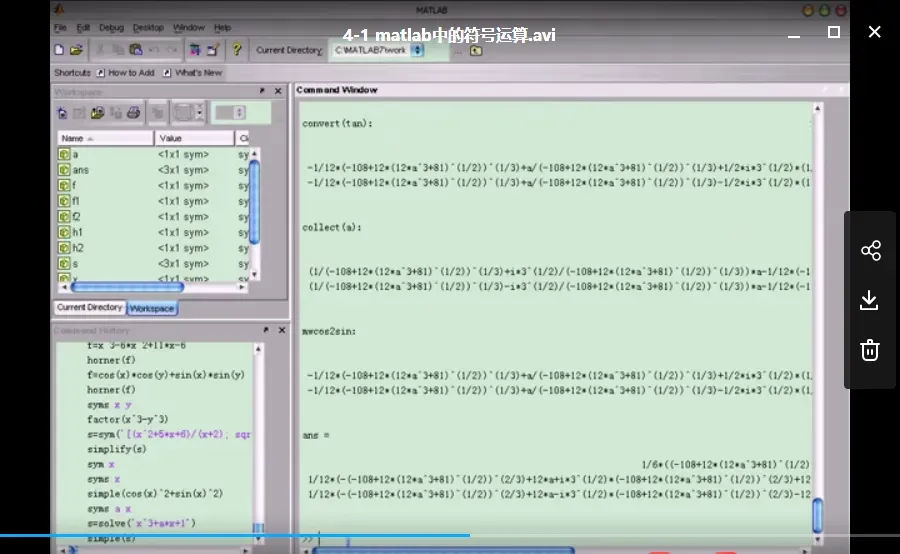Delete video using trash icon
The image size is (900, 554).
coord(870,350)
